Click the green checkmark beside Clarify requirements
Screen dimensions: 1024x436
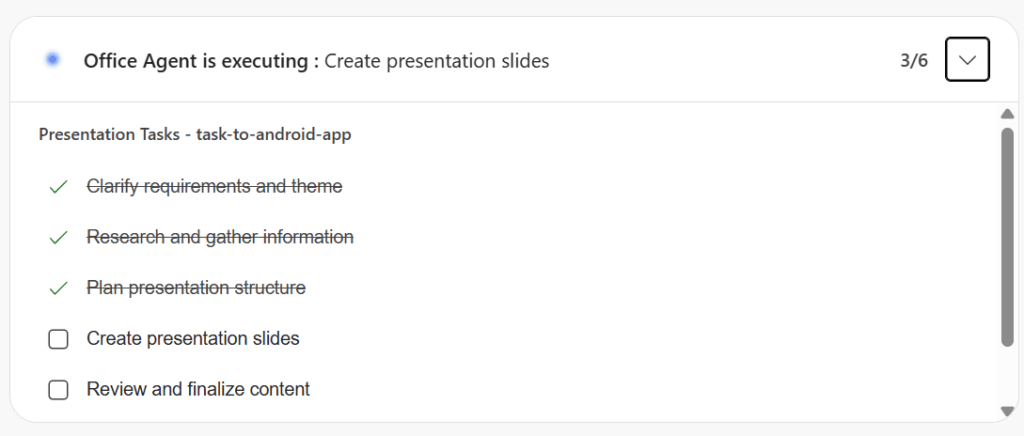(x=59, y=187)
